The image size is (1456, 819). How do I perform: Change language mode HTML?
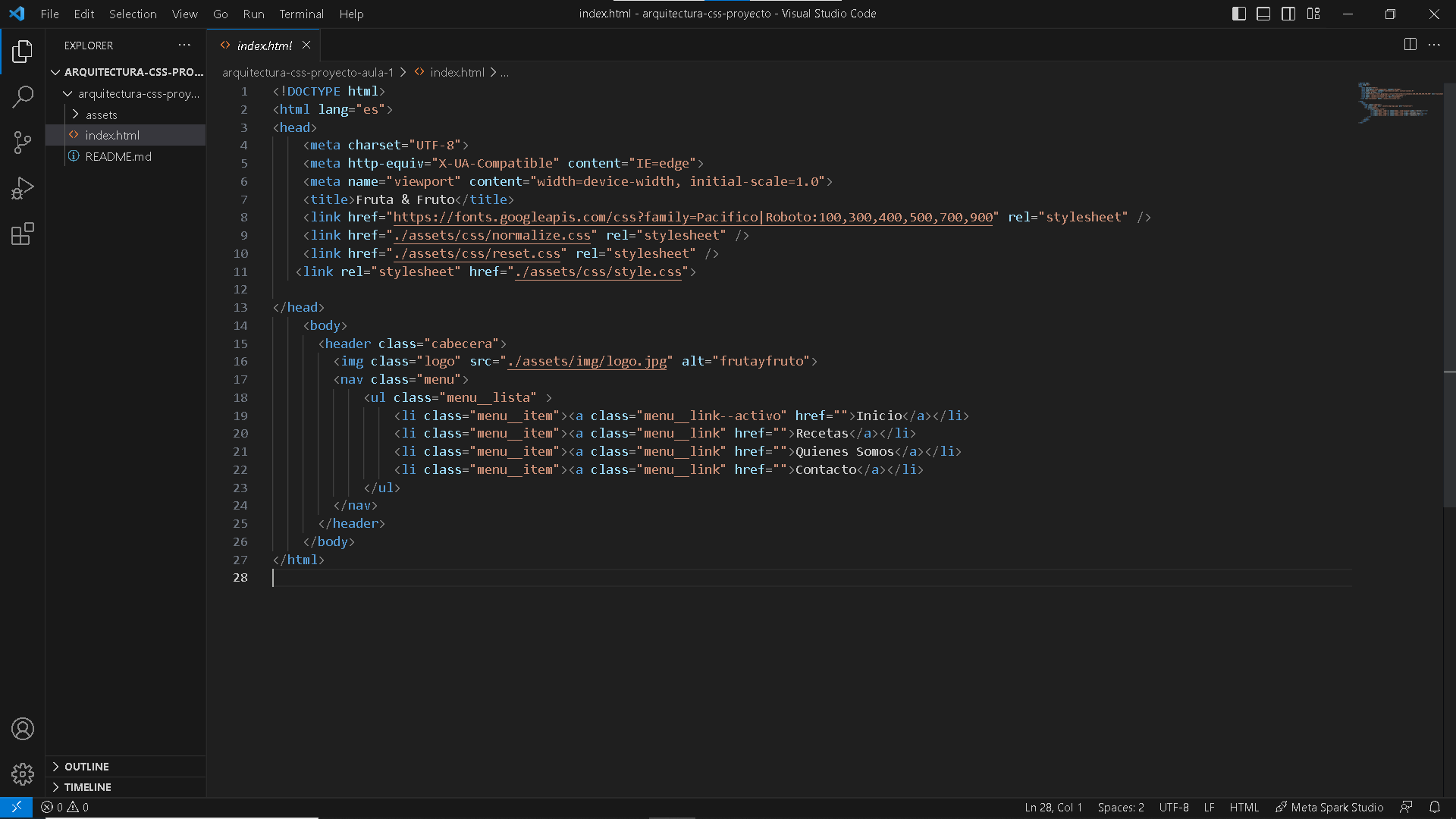[x=1244, y=808]
